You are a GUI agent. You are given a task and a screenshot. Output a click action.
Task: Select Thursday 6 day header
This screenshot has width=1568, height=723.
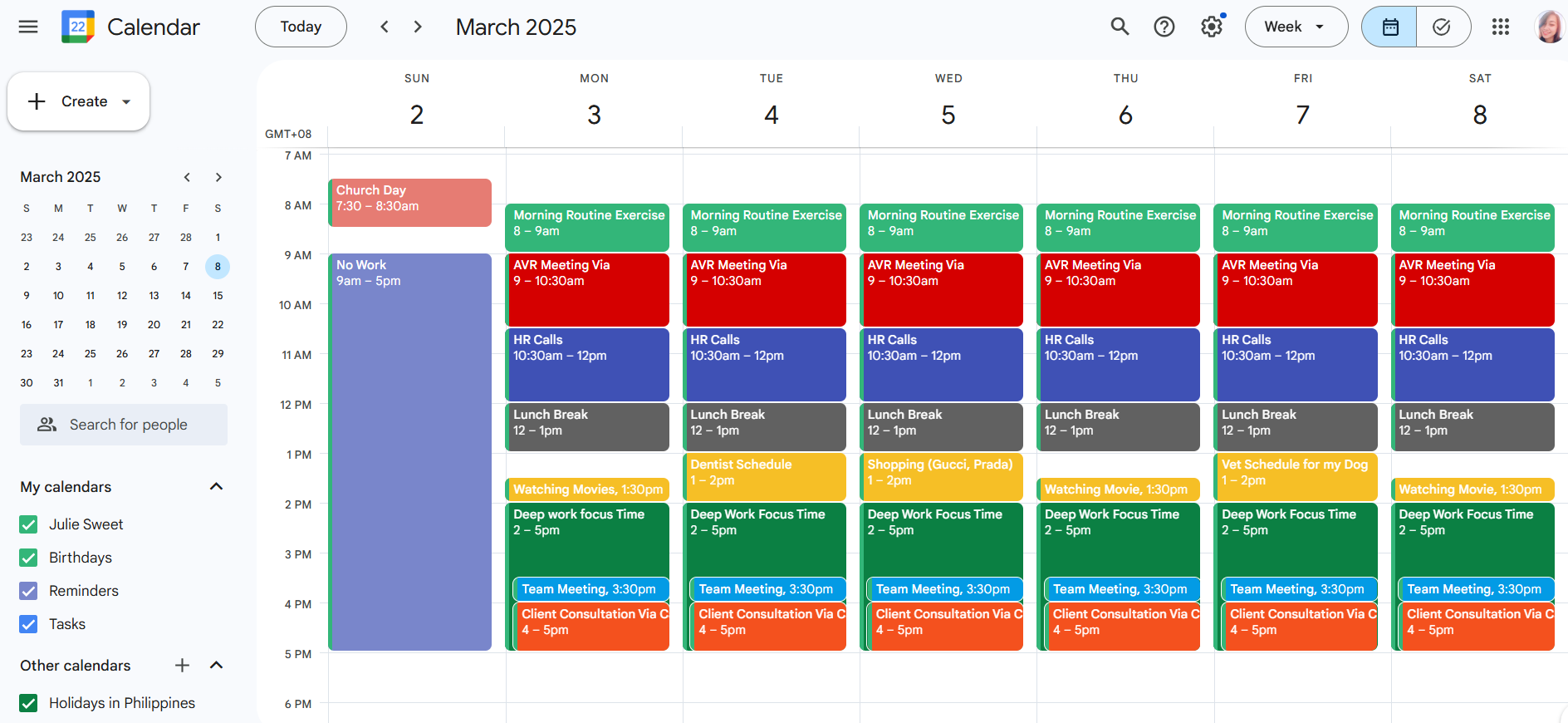[x=1125, y=114]
